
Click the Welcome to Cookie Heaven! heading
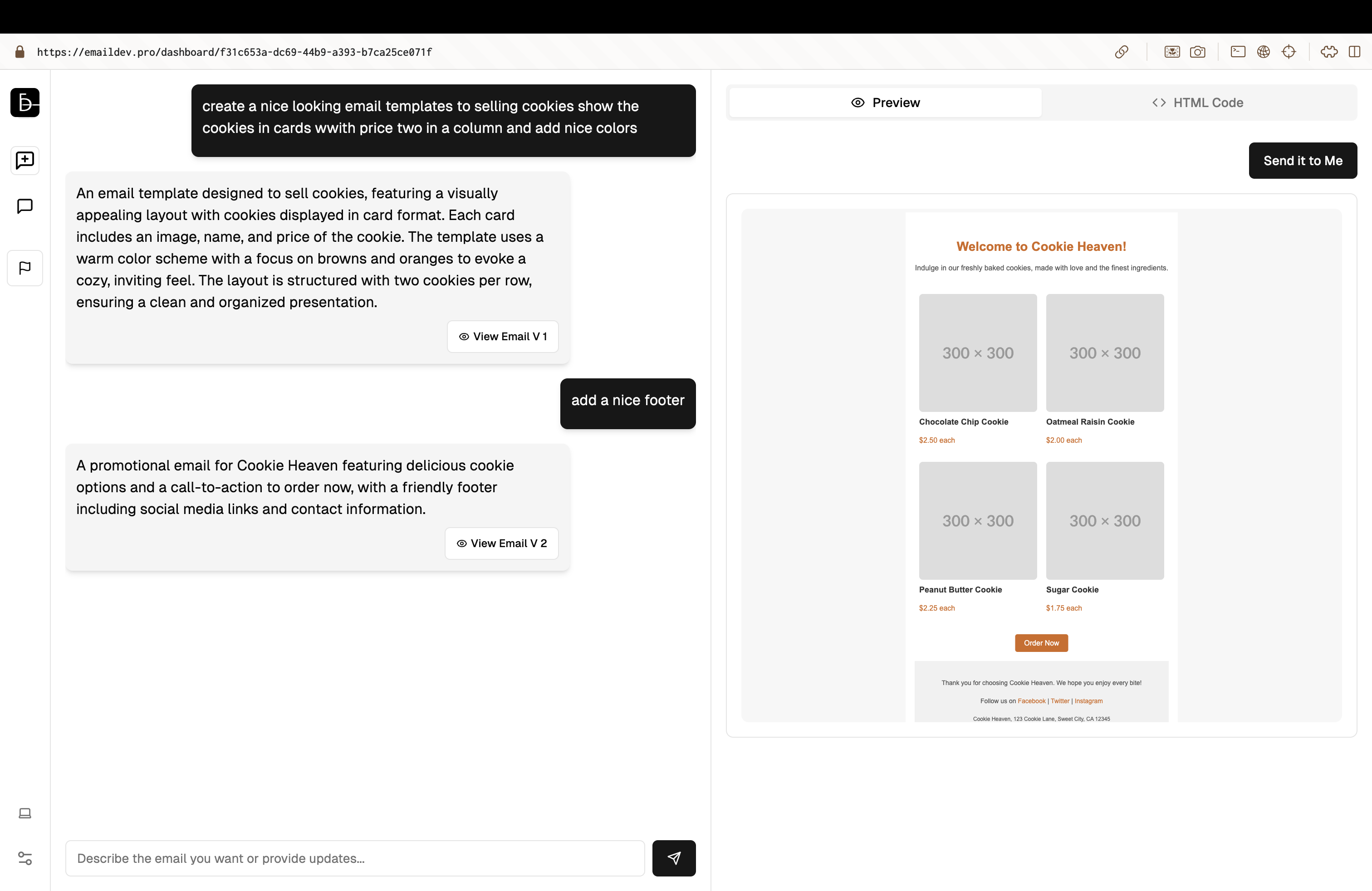click(x=1041, y=246)
